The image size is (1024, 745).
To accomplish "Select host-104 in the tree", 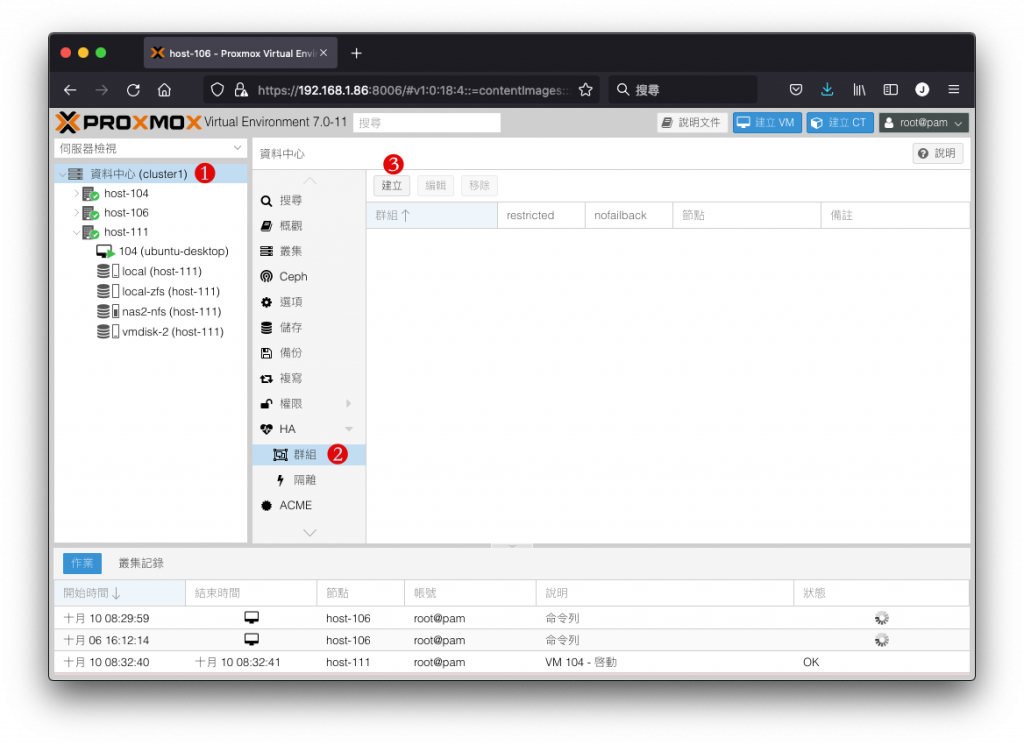I will pyautogui.click(x=126, y=193).
